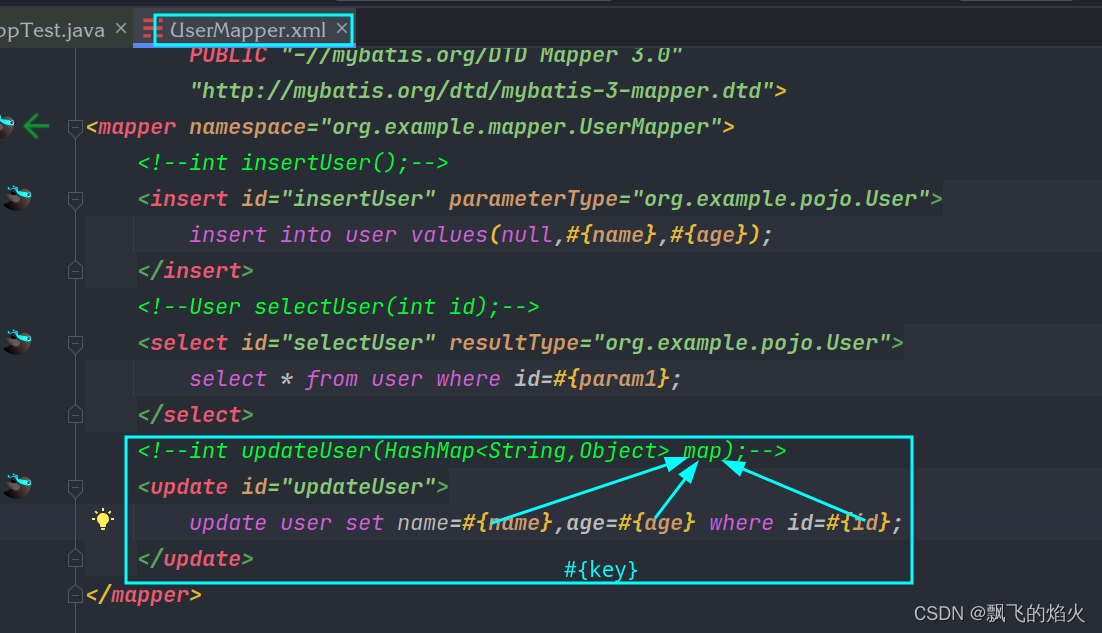Screen dimensions: 1102x633
Task: Click the mybatis-3-mapper.dtd URL string
Action: click(x=482, y=91)
